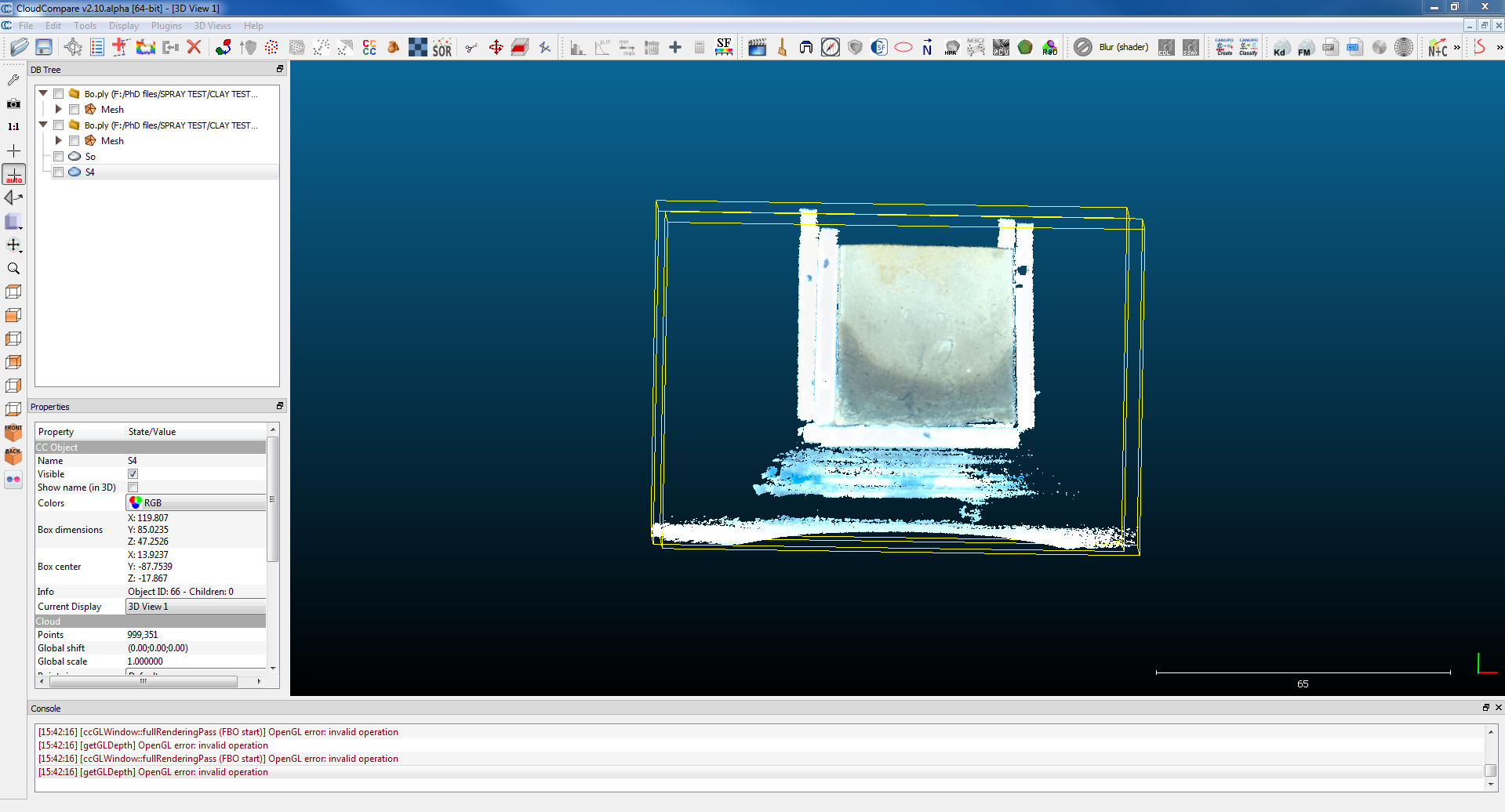
Task: Toggle checkbox of second Bo.ply entry
Action: click(x=58, y=125)
